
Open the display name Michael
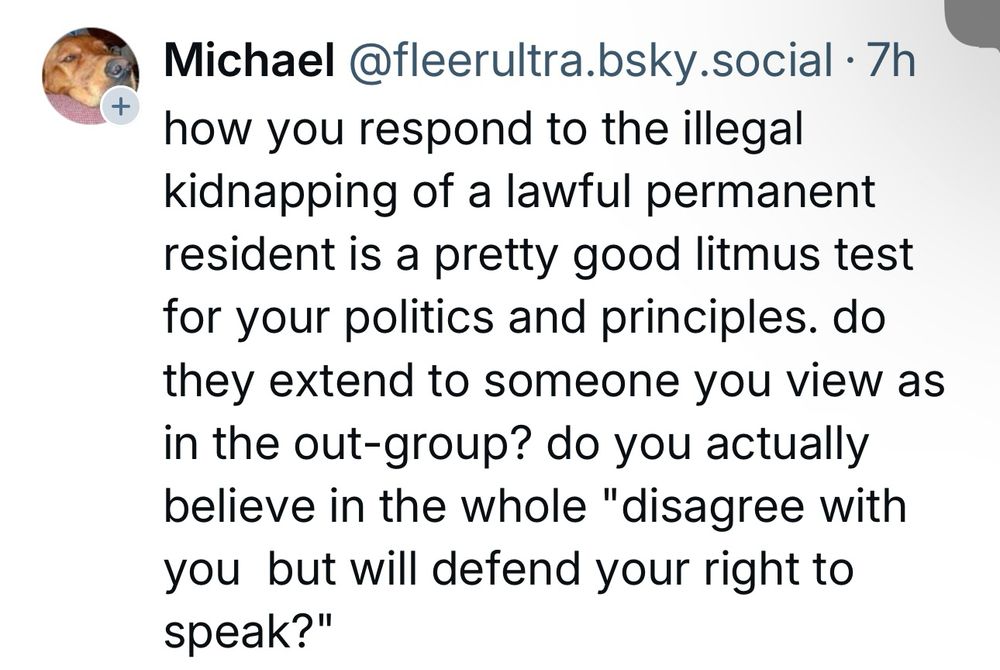coord(249,61)
